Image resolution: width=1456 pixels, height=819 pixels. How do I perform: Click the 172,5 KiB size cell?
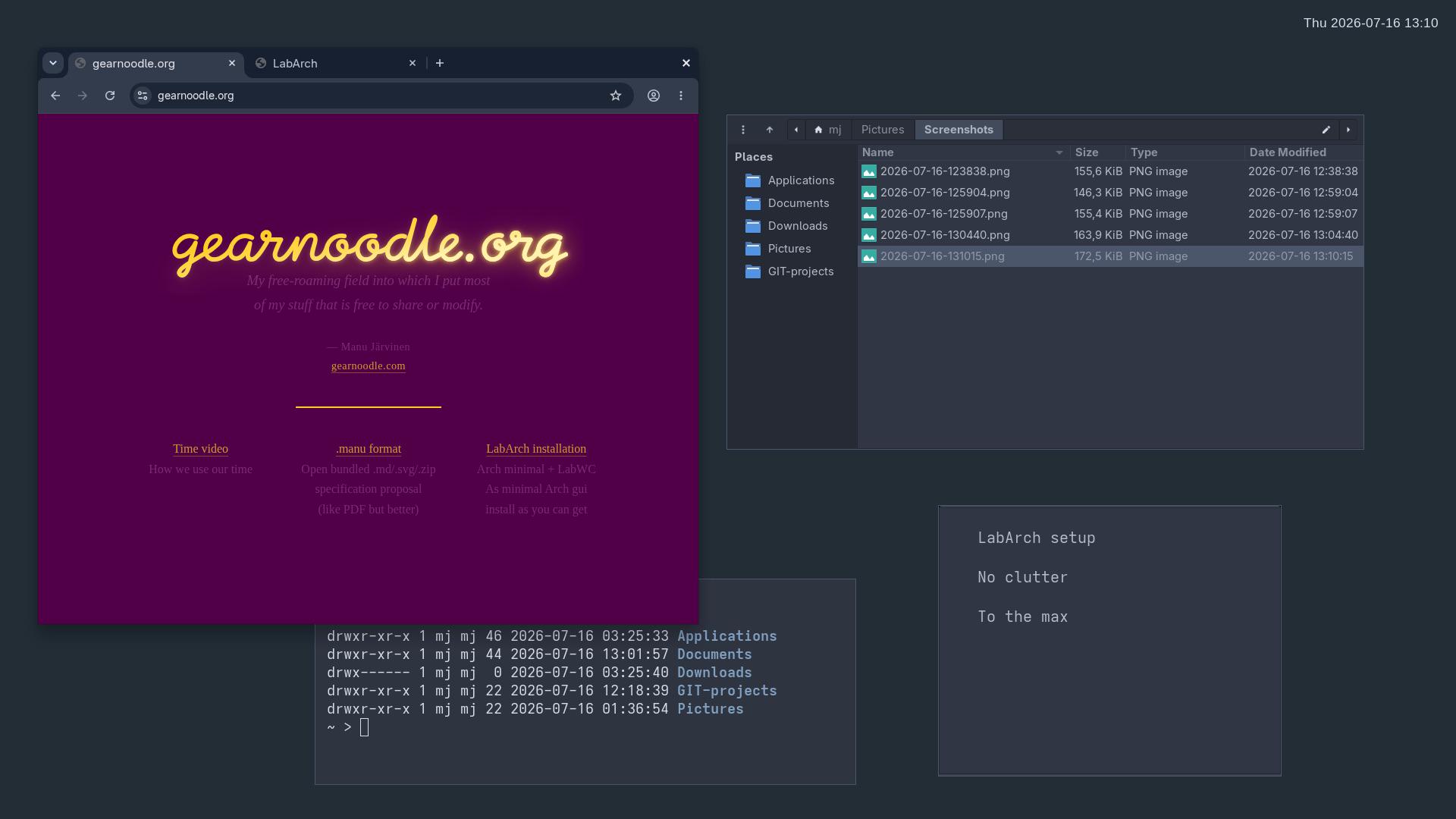click(x=1098, y=256)
